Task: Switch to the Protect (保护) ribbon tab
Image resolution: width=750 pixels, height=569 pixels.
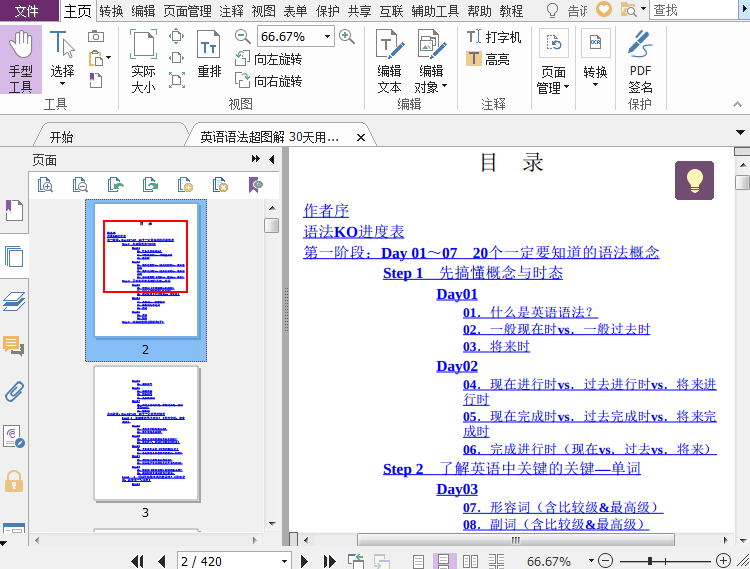Action: [x=328, y=11]
